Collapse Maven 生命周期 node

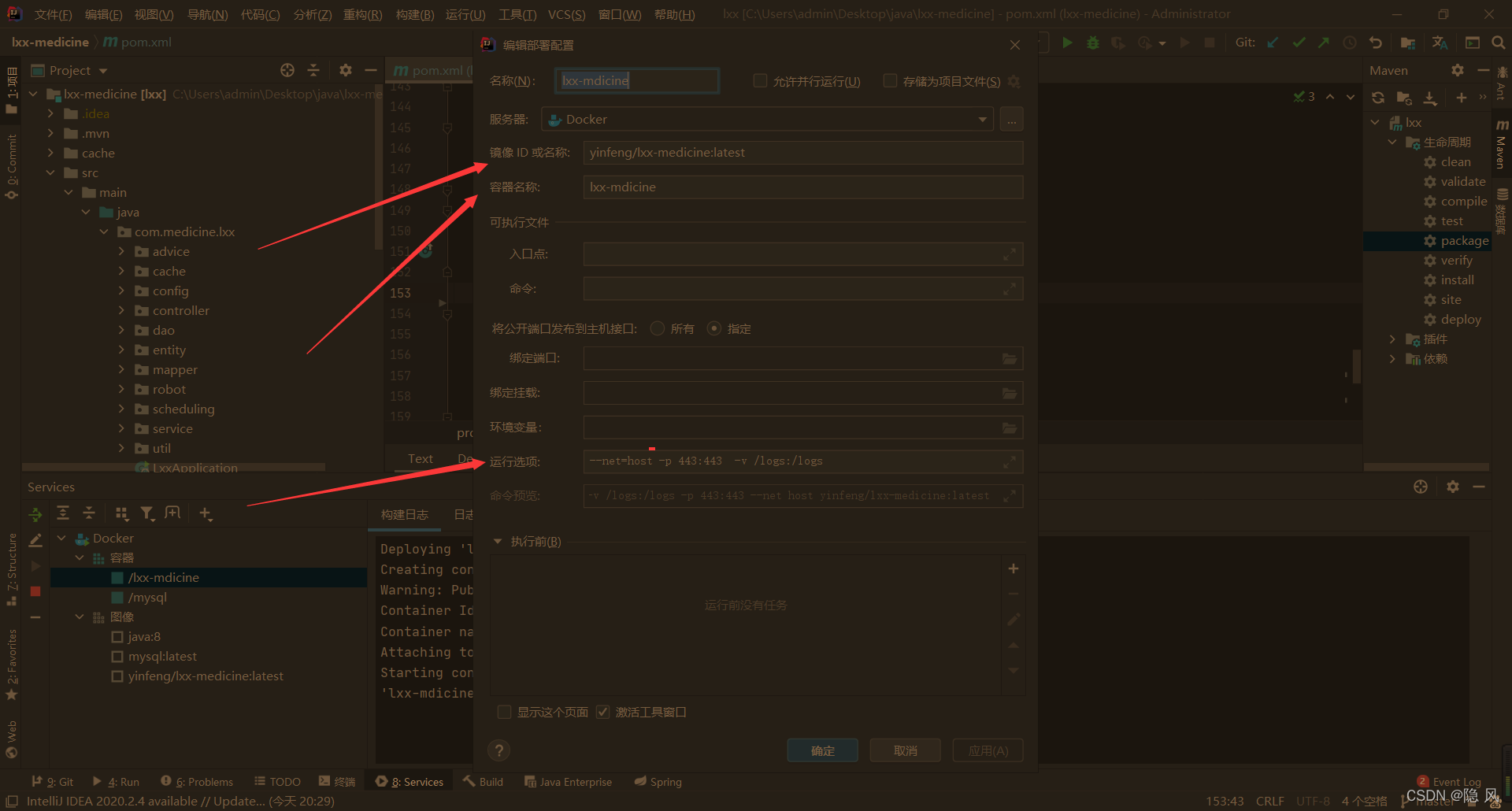1392,142
